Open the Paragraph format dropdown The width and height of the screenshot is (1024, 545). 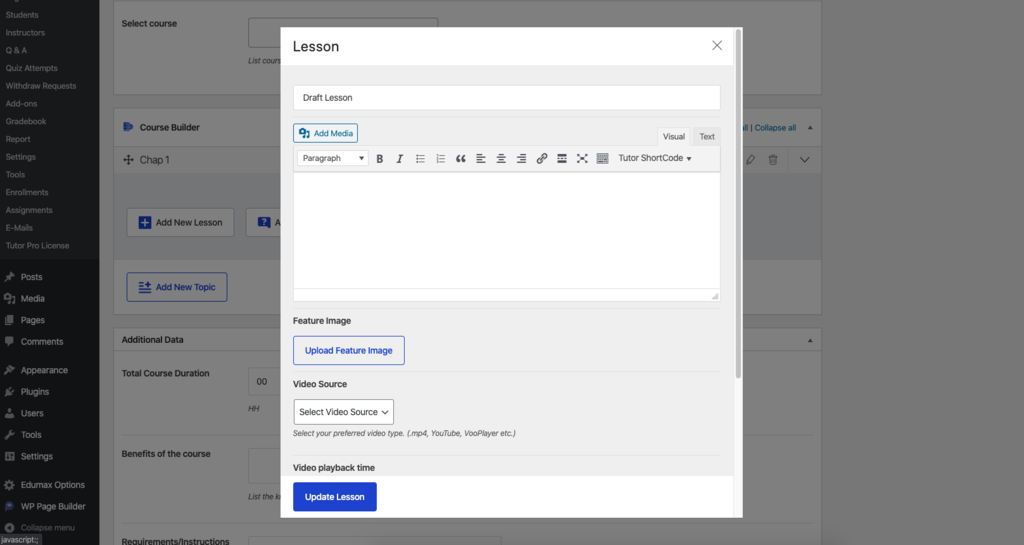(x=332, y=159)
